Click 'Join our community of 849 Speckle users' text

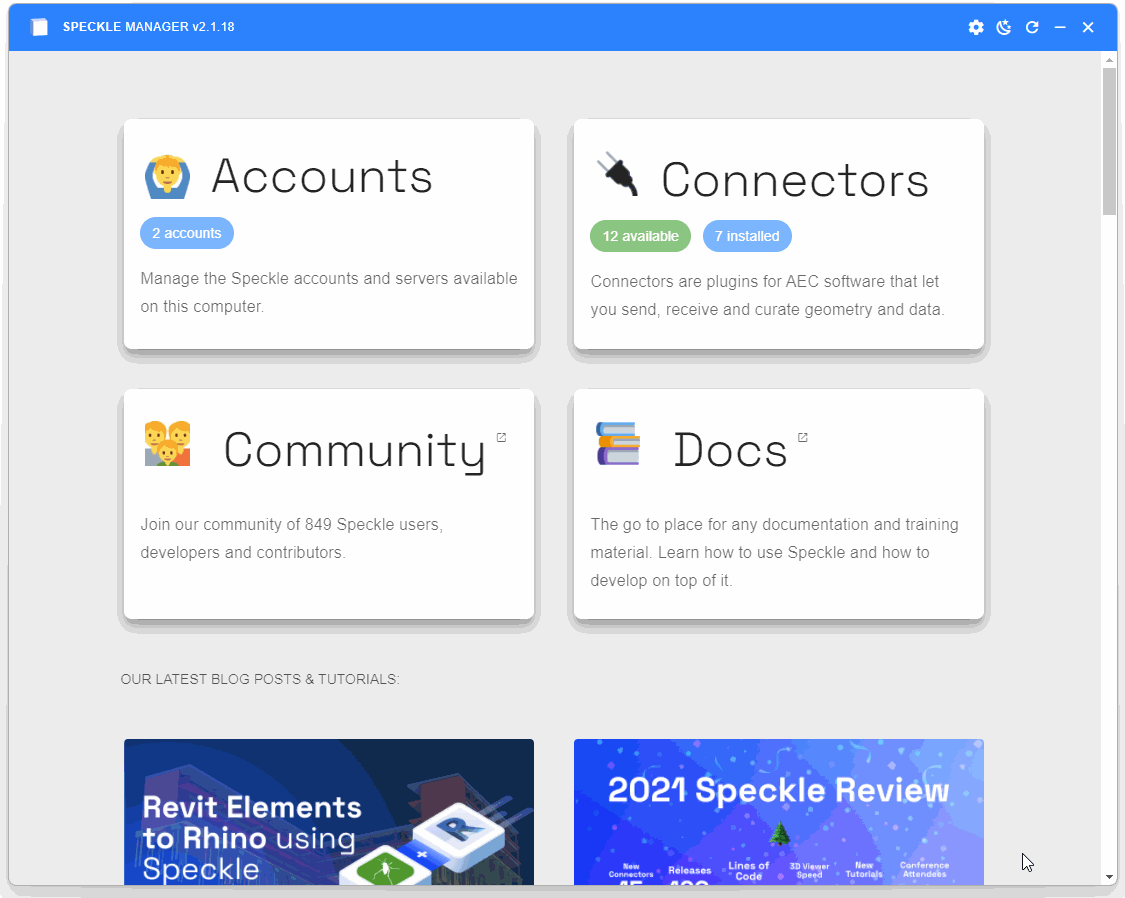[x=291, y=539]
